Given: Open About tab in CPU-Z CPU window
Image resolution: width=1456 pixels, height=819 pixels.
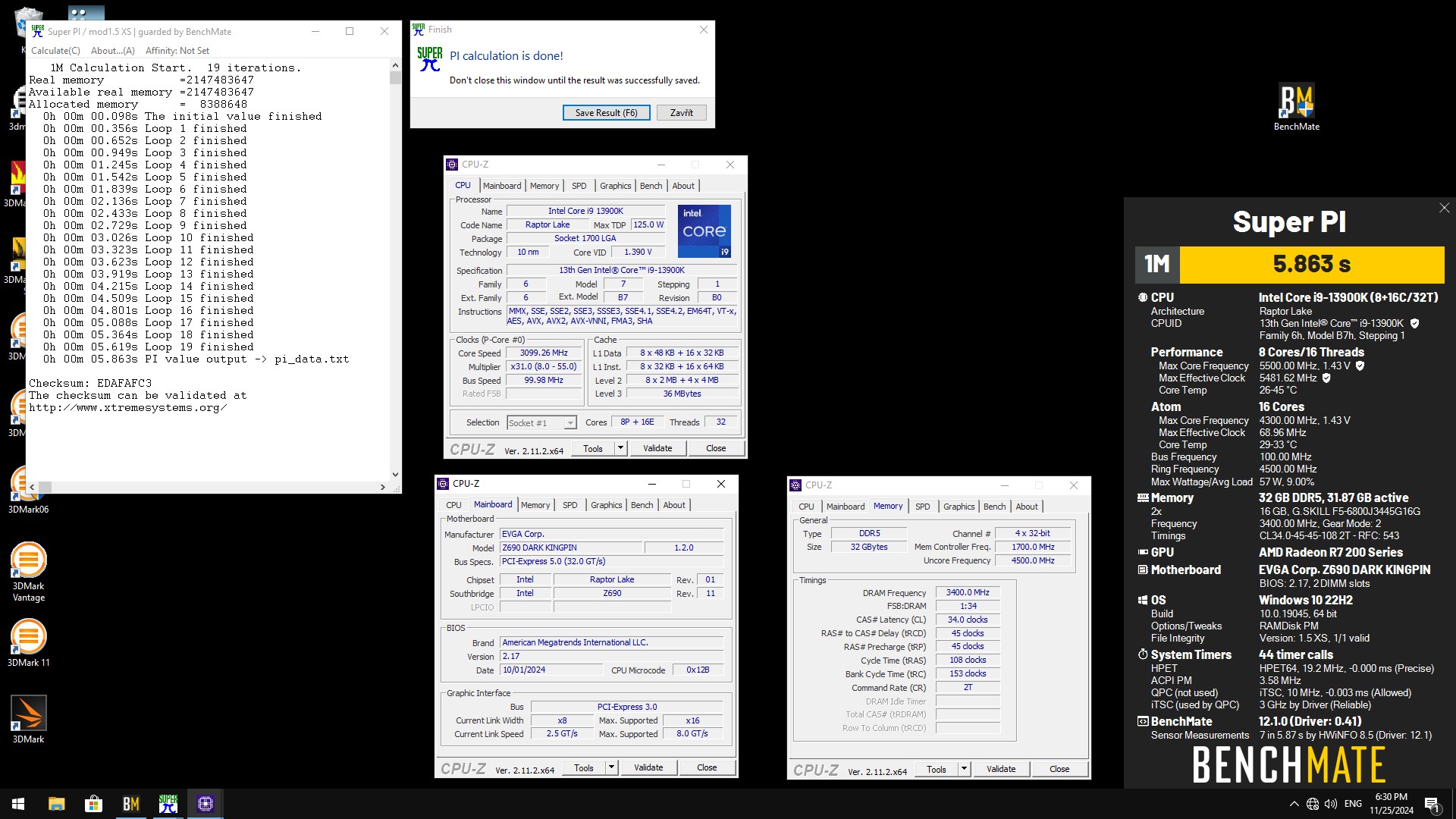Looking at the screenshot, I should [683, 186].
